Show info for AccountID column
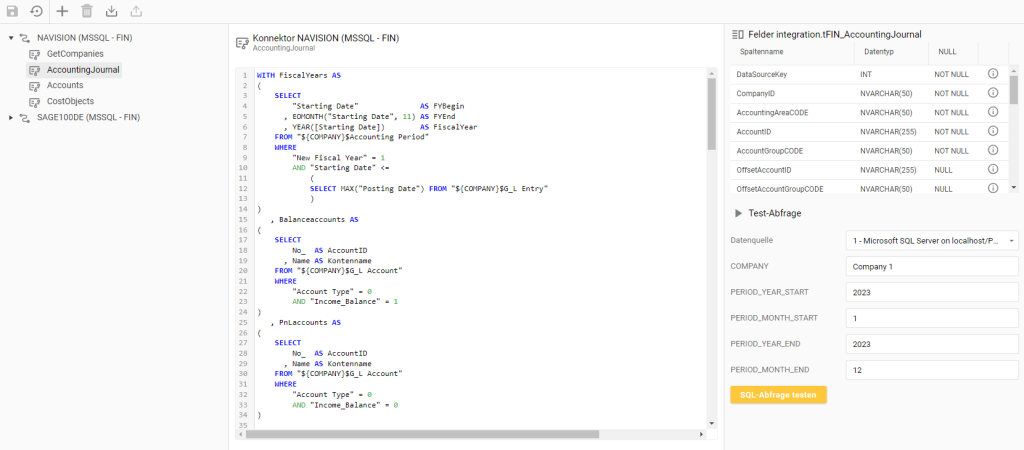This screenshot has width=1024, height=450. click(x=993, y=131)
